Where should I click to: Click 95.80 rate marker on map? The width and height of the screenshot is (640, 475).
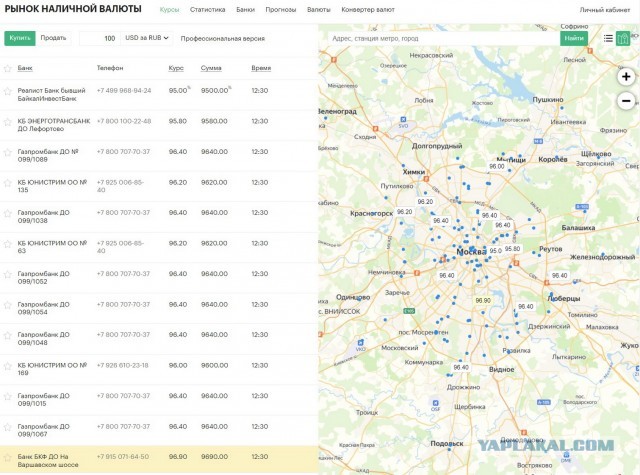[x=513, y=249]
